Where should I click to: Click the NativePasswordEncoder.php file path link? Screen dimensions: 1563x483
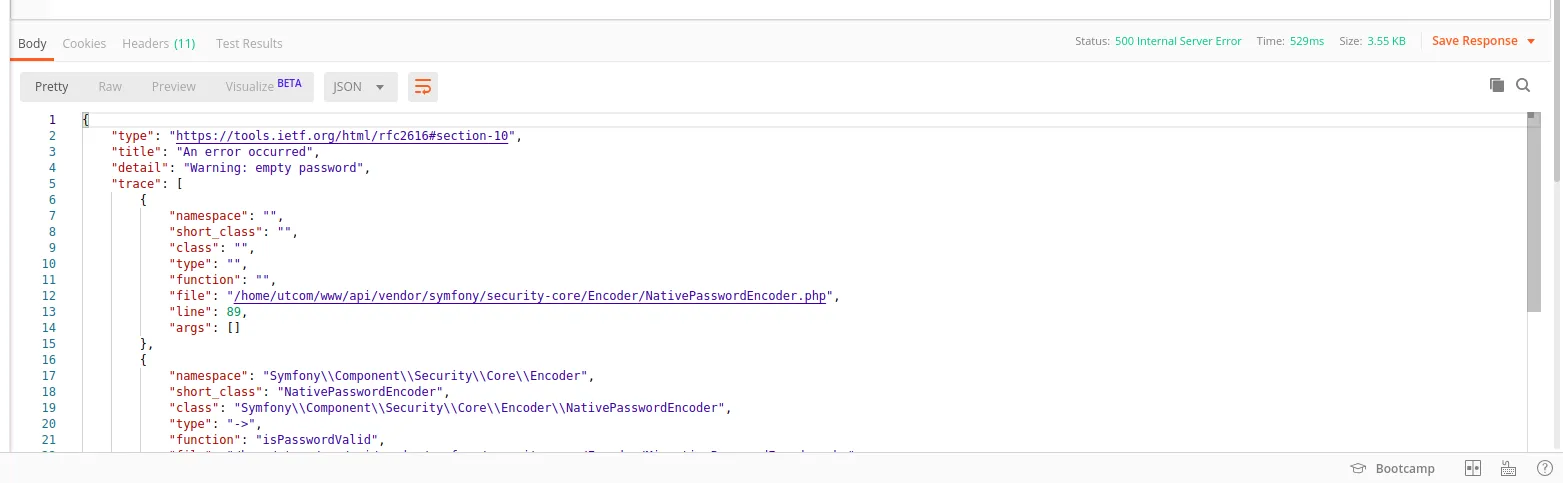[531, 296]
